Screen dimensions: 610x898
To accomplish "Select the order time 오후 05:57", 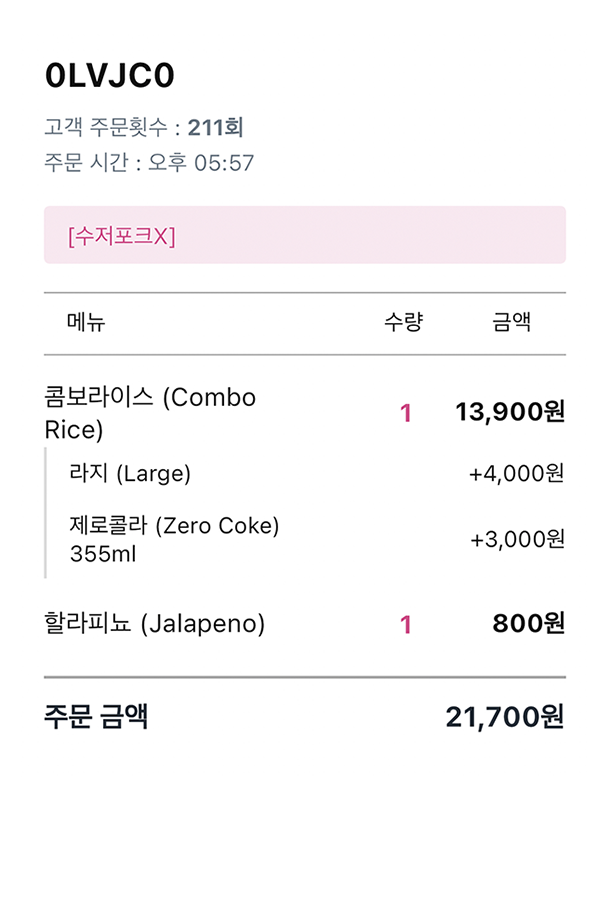I will [201, 163].
